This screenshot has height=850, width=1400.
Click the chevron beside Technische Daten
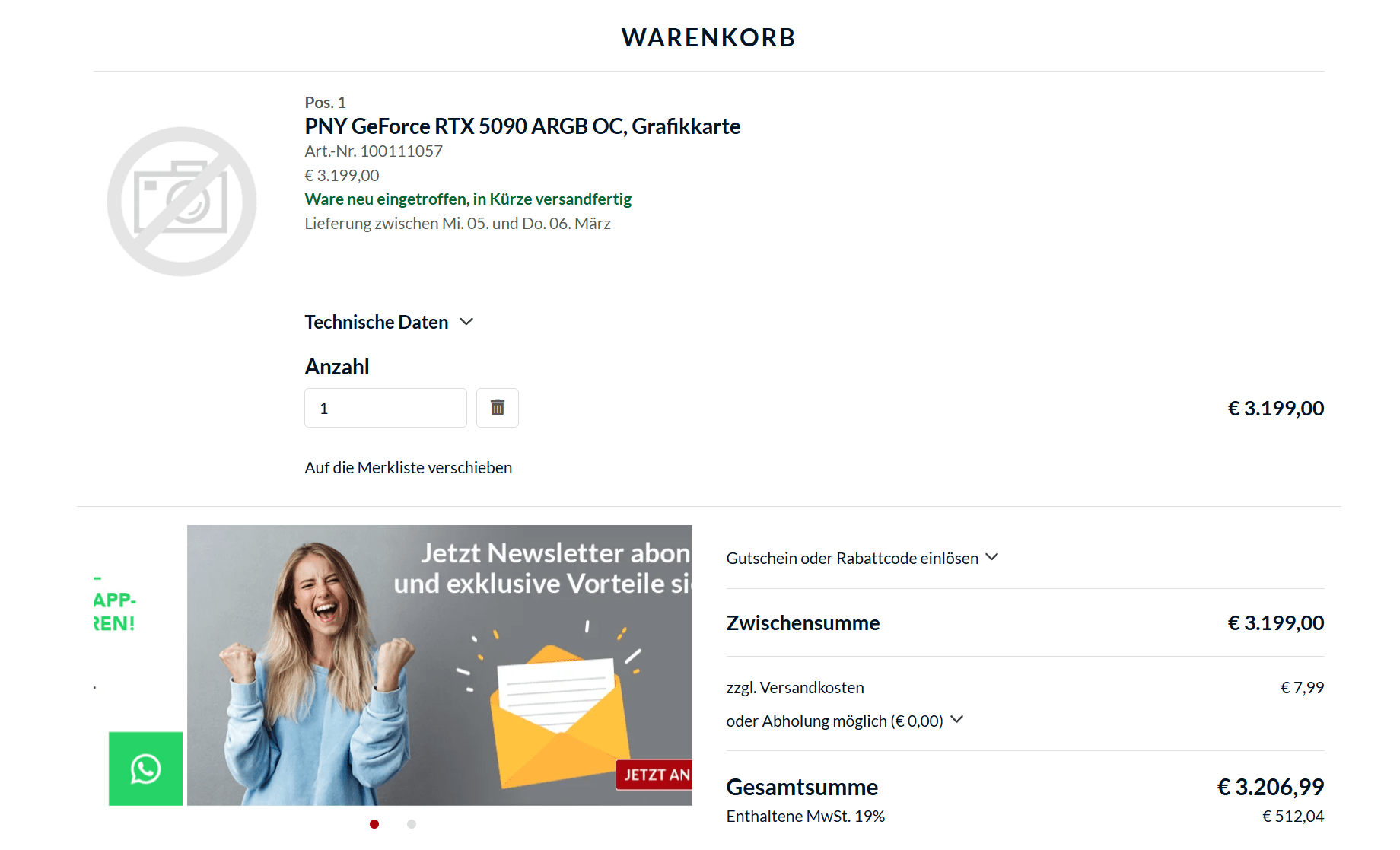pyautogui.click(x=466, y=322)
